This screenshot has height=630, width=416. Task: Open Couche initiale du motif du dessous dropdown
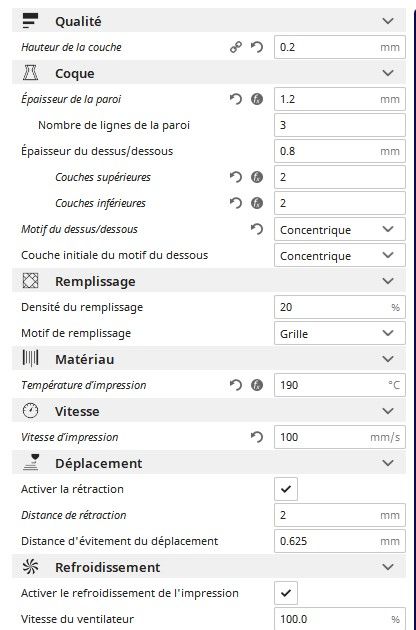[x=340, y=256]
